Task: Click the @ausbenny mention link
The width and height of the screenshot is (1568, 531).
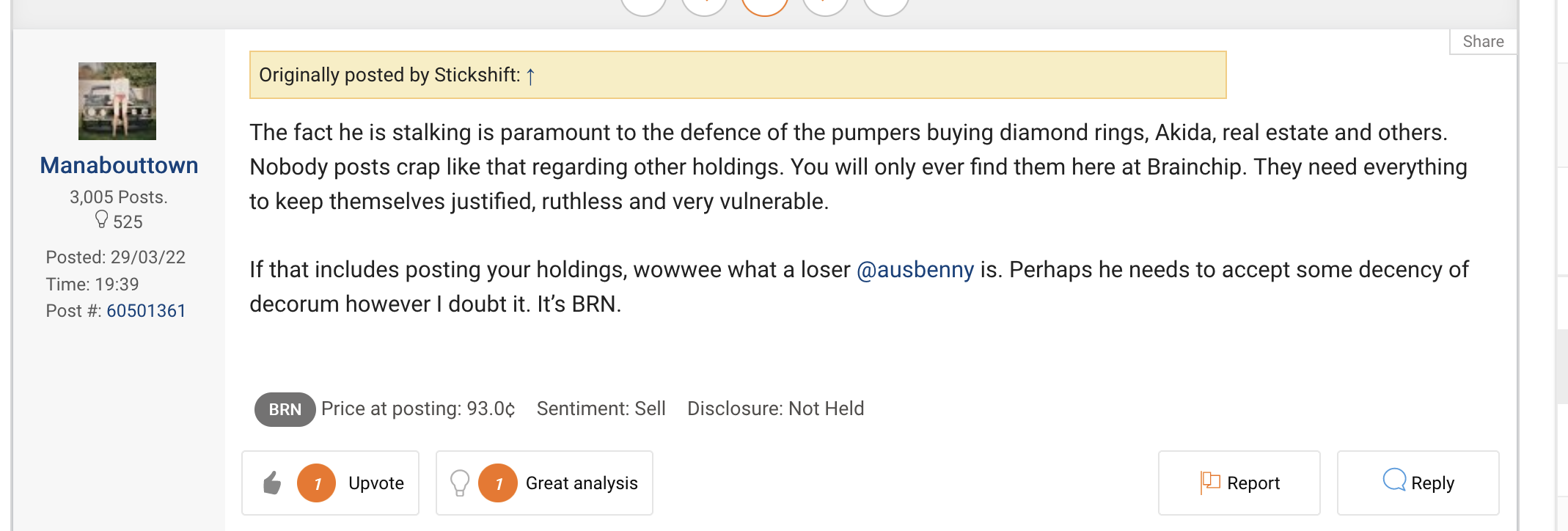Action: click(x=915, y=269)
